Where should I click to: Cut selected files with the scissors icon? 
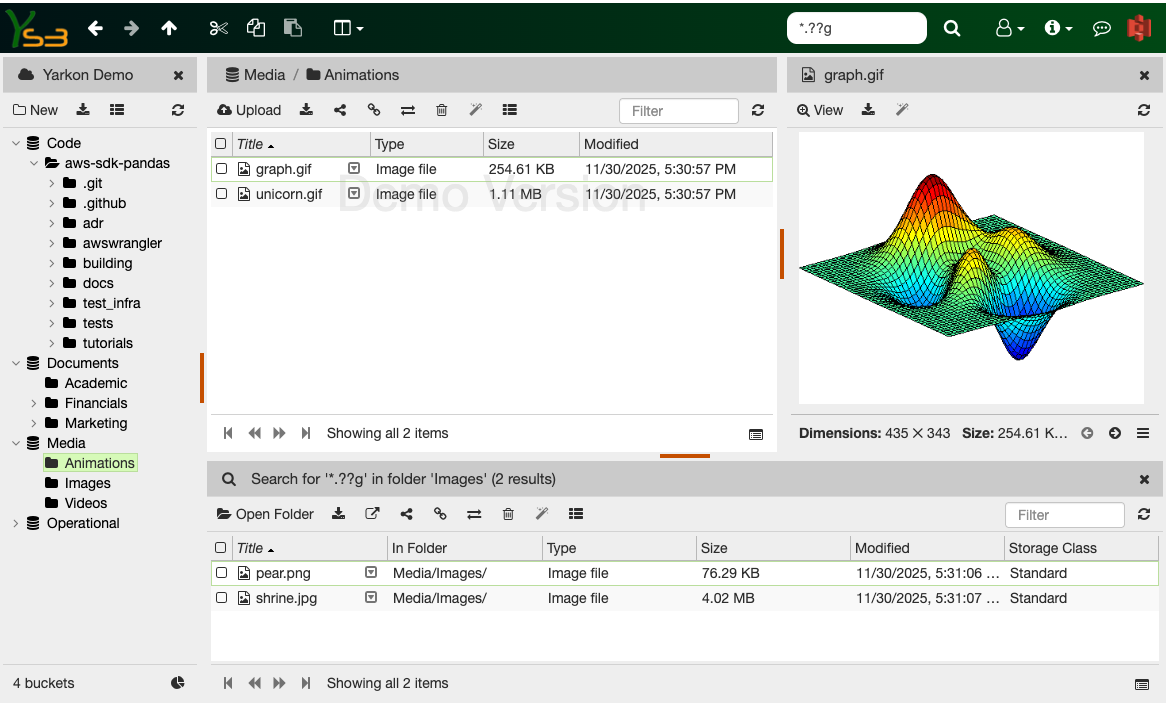[x=218, y=28]
